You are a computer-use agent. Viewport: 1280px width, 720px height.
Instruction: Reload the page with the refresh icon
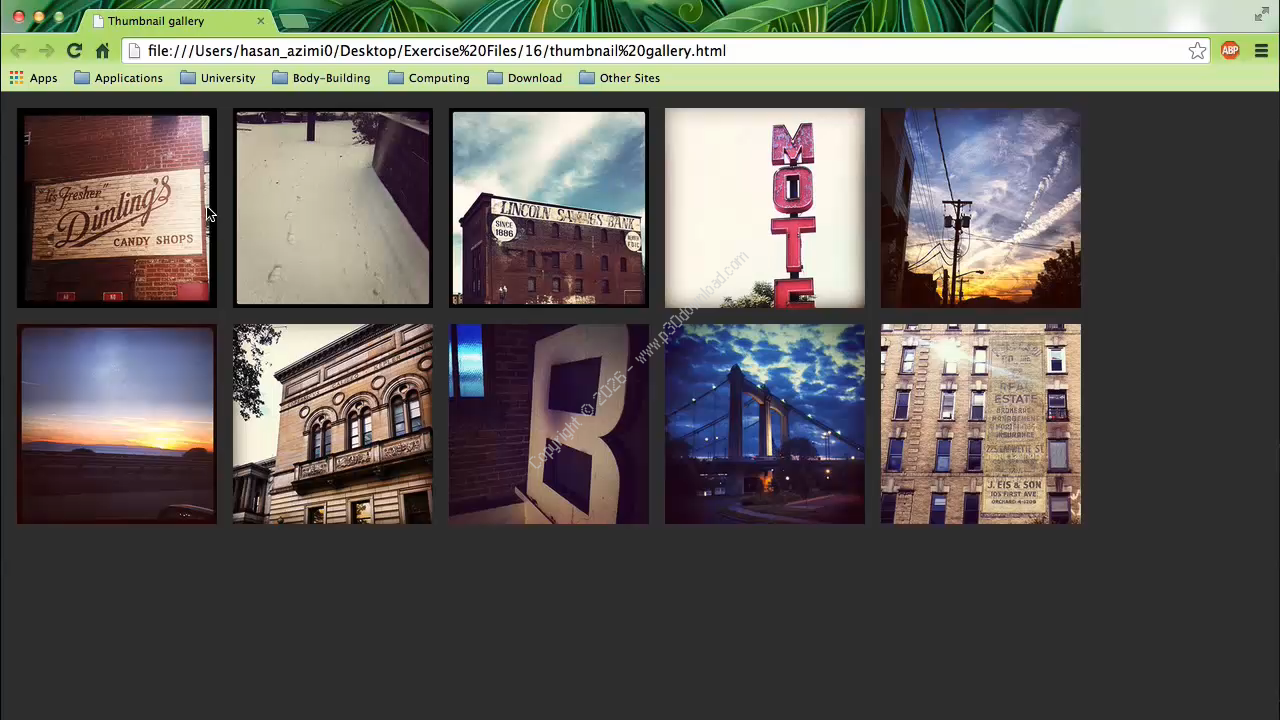74,51
